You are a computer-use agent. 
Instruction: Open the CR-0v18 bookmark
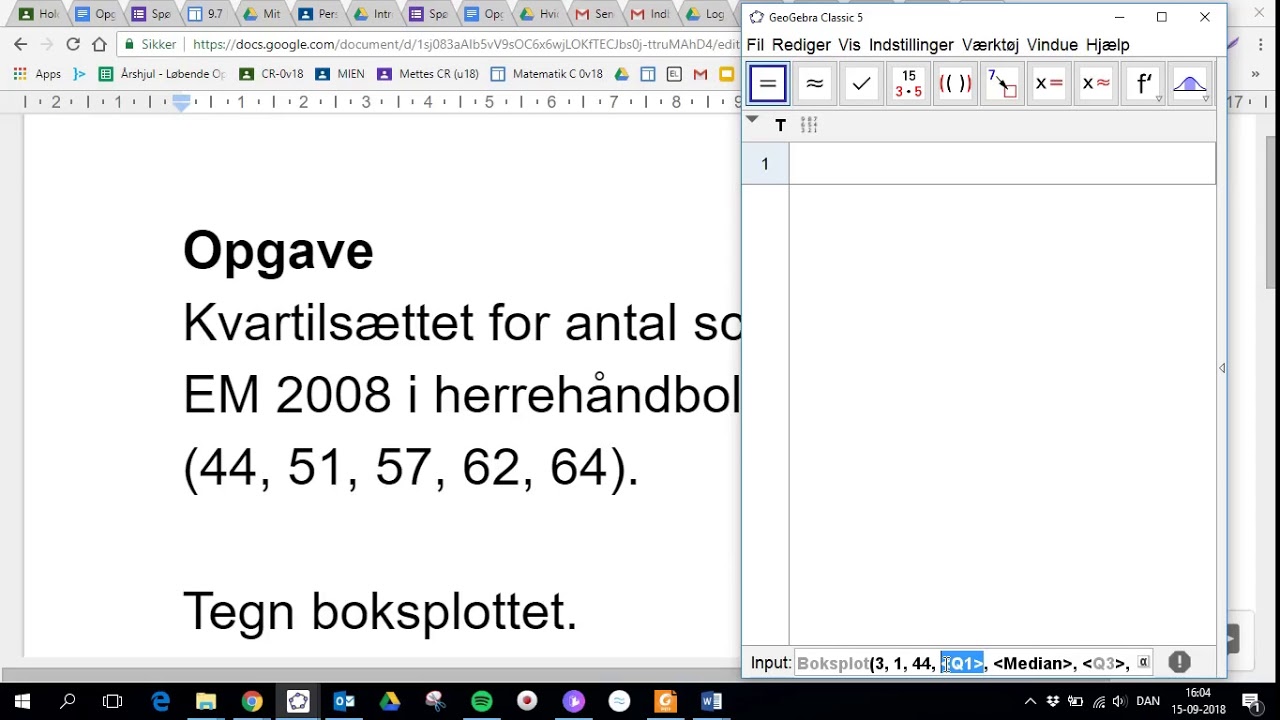(x=271, y=74)
